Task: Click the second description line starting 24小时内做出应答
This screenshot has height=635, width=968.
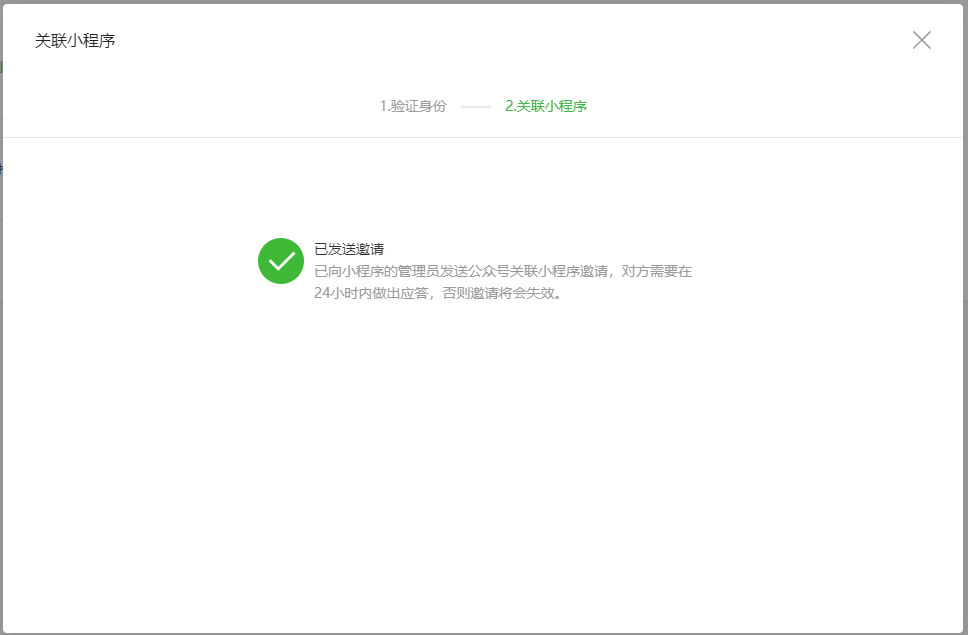Action: 437,293
